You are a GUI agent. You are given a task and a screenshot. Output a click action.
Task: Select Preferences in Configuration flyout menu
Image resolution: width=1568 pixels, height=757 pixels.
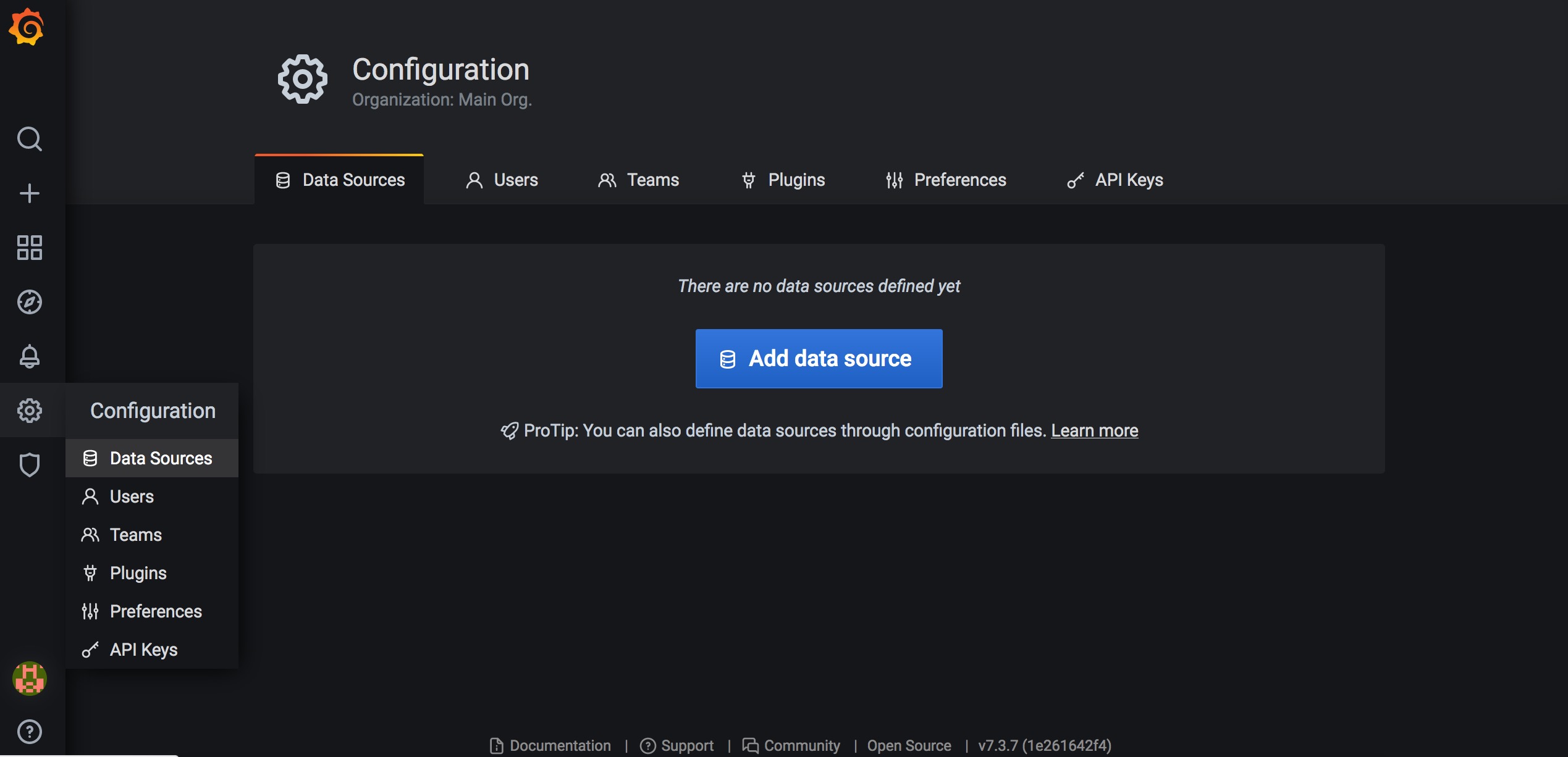tap(155, 611)
